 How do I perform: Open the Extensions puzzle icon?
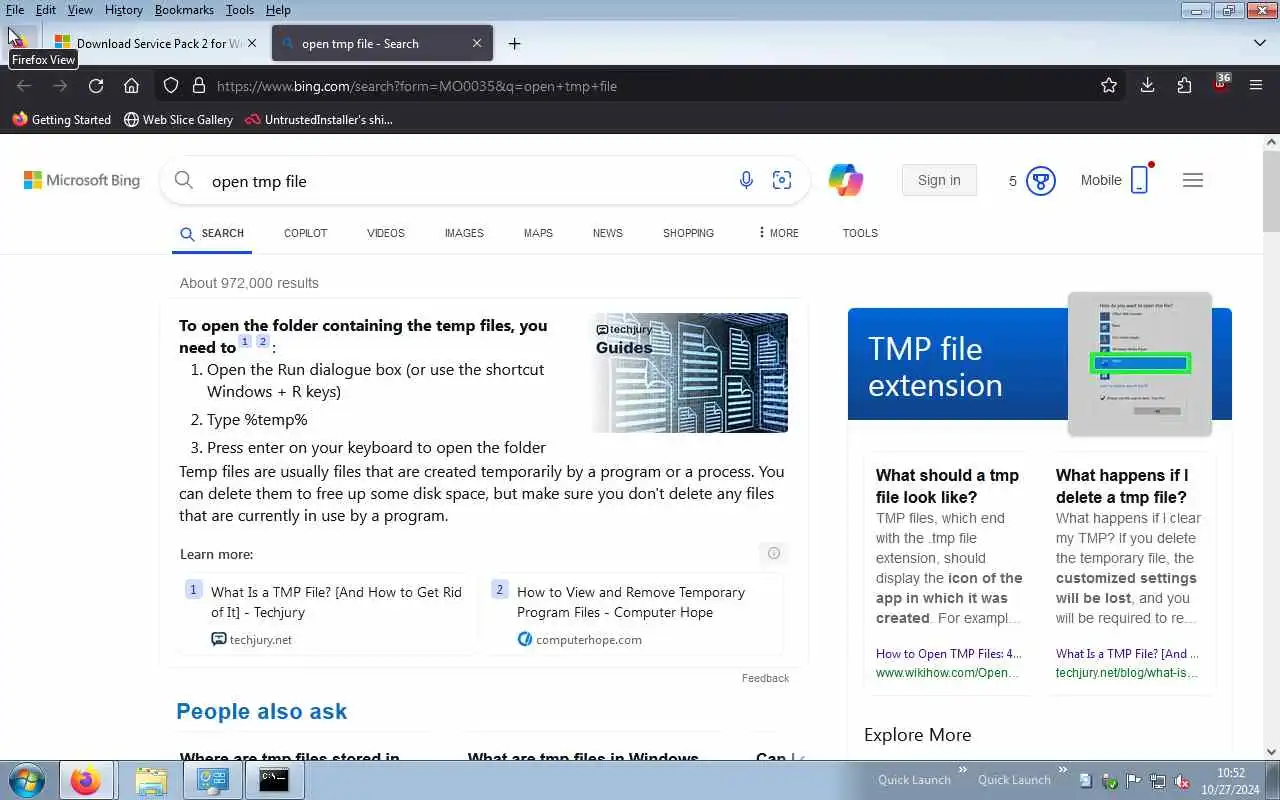[x=1184, y=86]
